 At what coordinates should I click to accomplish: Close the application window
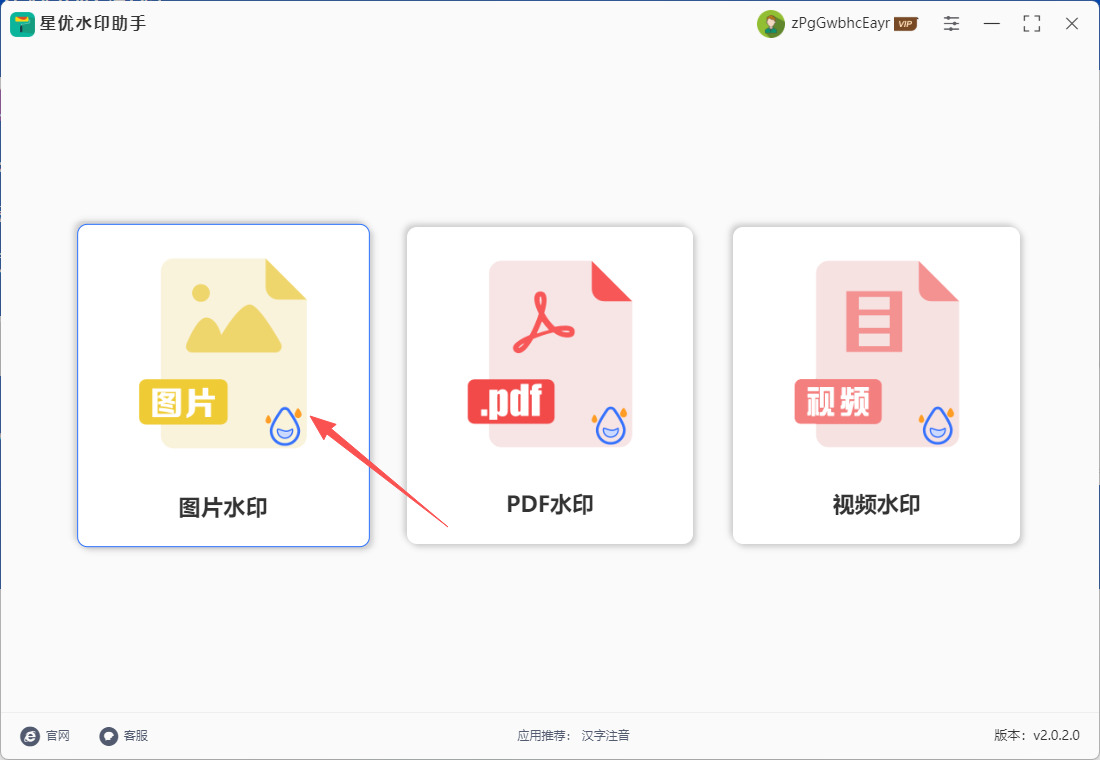pyautogui.click(x=1071, y=24)
